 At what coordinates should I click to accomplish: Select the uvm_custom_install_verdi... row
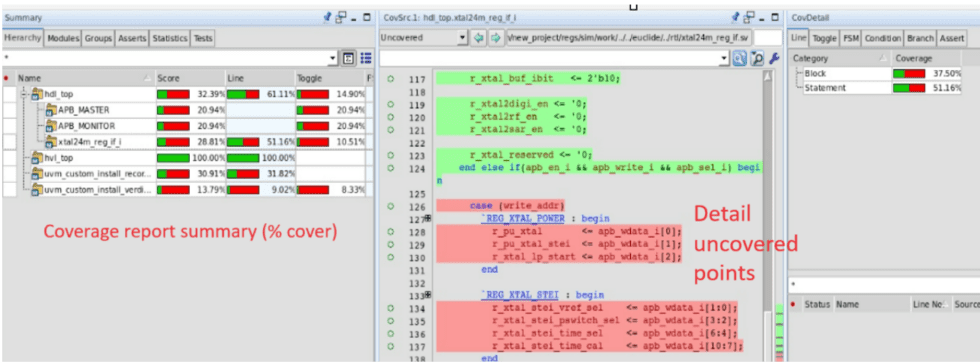pos(188,189)
